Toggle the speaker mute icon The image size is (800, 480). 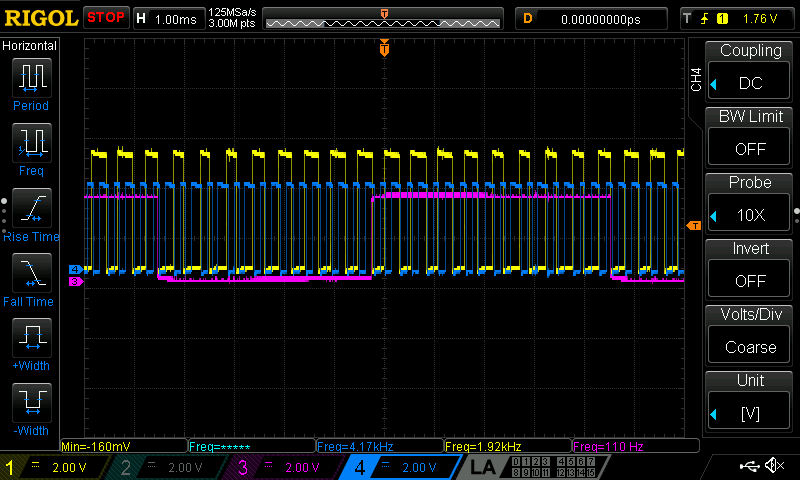click(773, 466)
